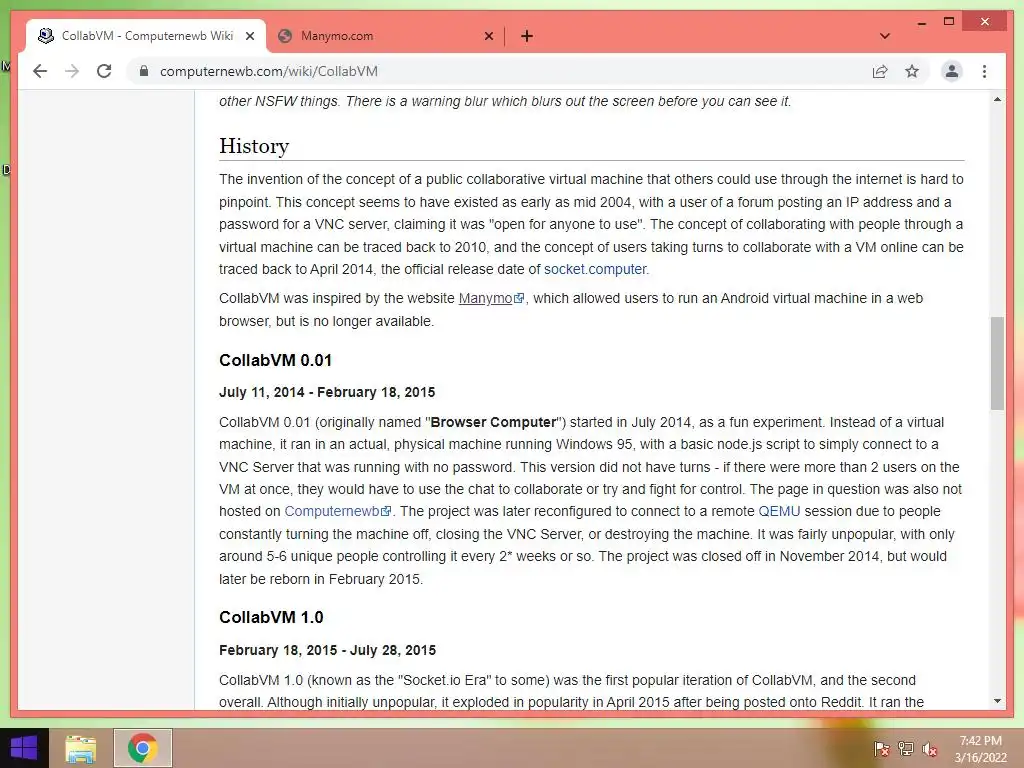This screenshot has width=1024, height=768.
Task: Click the CollabVM 0.01 heading
Action: (276, 360)
